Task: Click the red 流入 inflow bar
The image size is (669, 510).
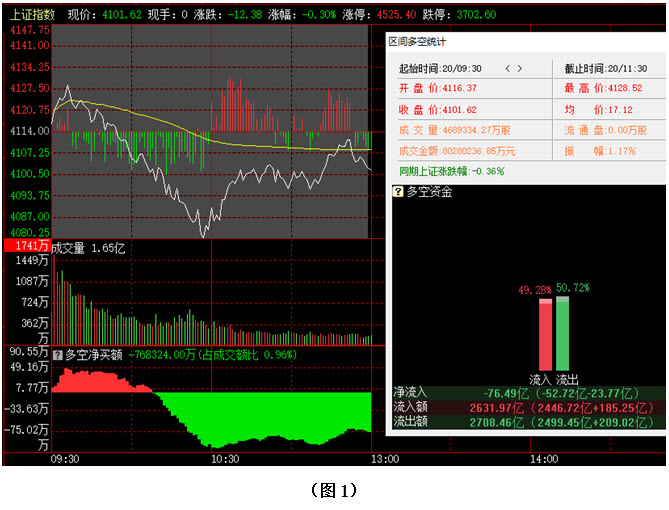Action: 545,334
